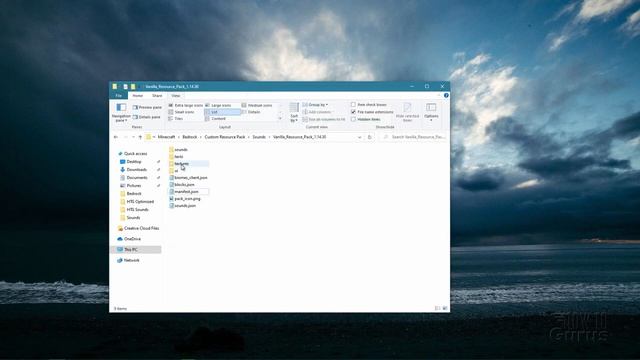Open Desktop in navigation pane
This screenshot has width=640, height=360.
pyautogui.click(x=133, y=162)
